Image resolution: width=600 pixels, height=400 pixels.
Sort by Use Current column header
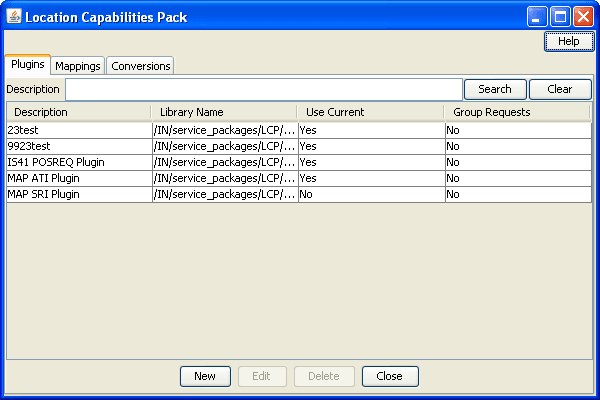(x=371, y=112)
